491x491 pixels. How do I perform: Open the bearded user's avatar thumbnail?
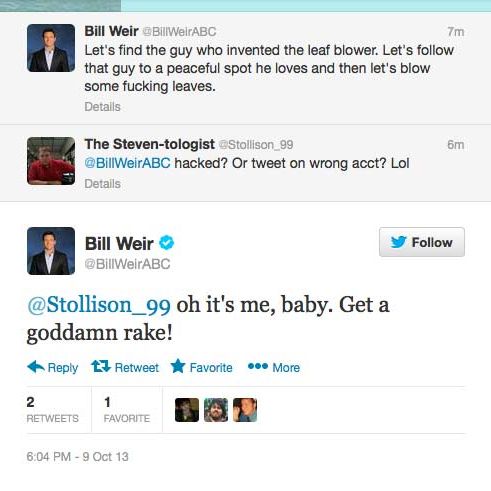coord(216,410)
